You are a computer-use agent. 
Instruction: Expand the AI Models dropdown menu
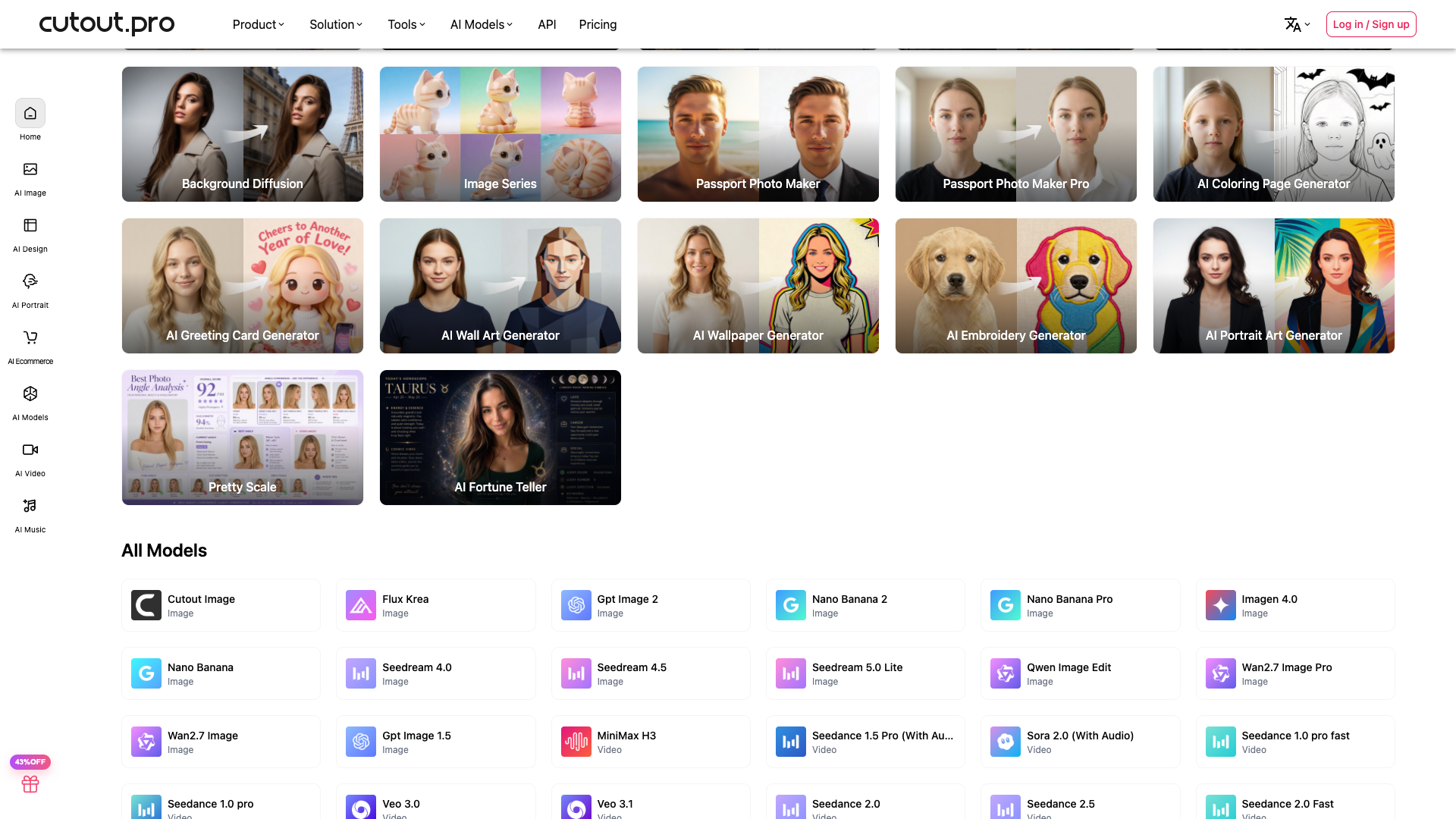pos(482,24)
